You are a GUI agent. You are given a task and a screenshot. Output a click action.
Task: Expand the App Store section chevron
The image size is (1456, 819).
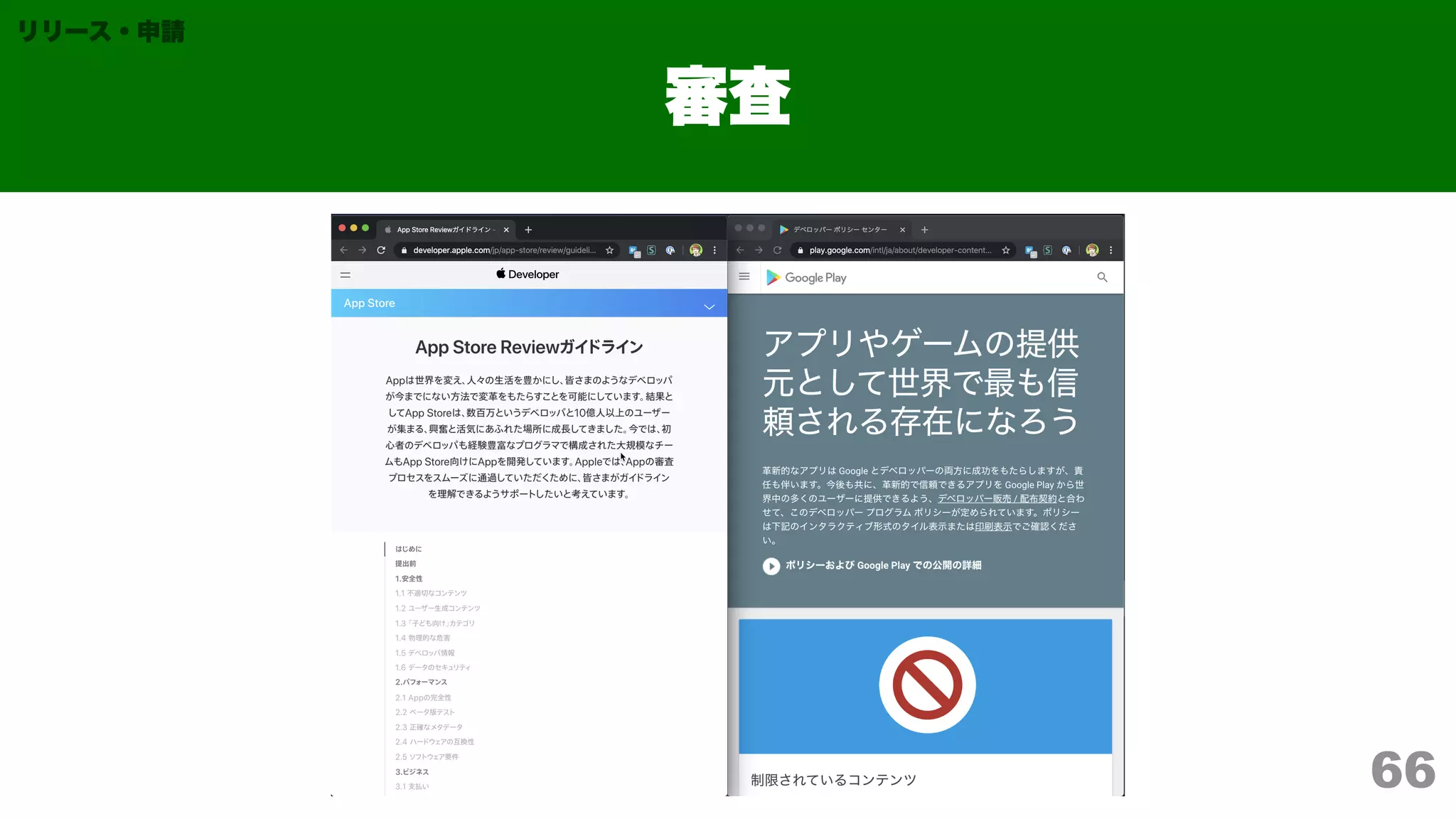tap(709, 306)
